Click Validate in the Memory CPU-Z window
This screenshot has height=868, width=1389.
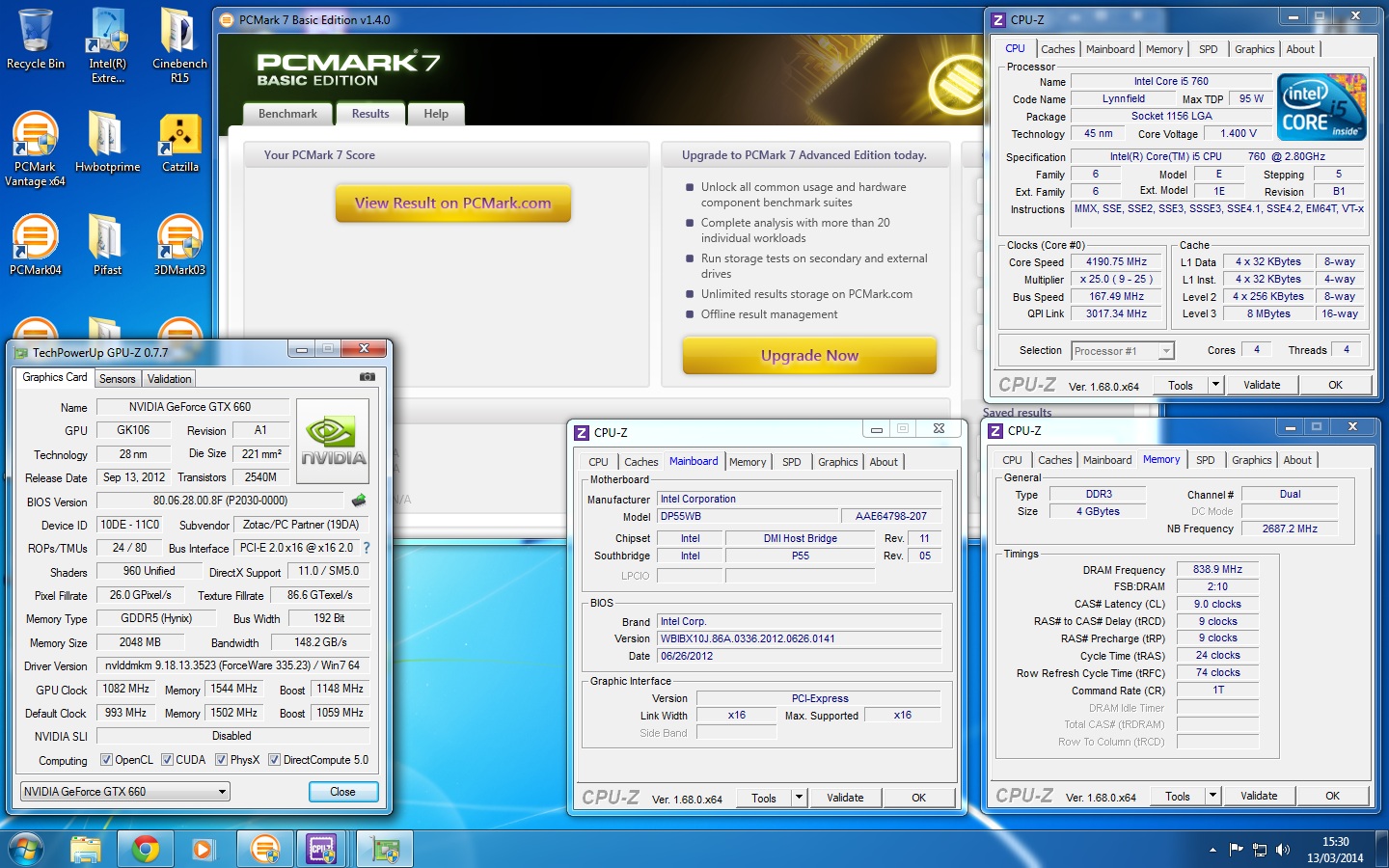pyautogui.click(x=1259, y=796)
